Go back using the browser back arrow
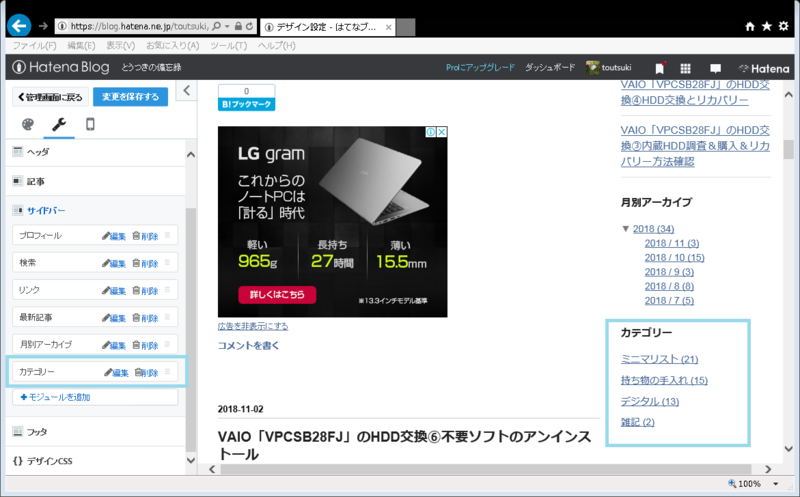The width and height of the screenshot is (800, 497). pos(19,26)
